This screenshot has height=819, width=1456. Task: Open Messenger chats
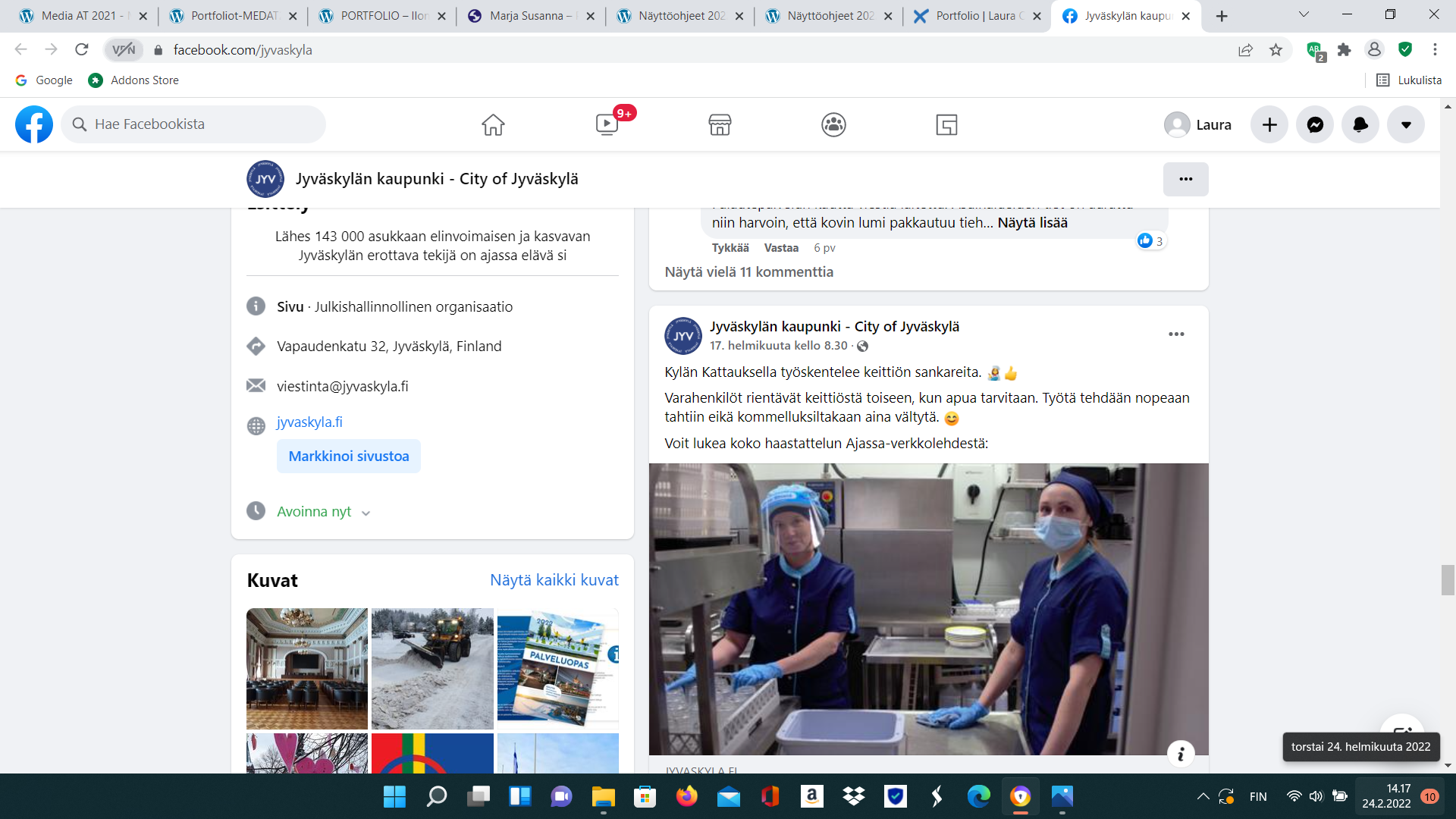1315,124
